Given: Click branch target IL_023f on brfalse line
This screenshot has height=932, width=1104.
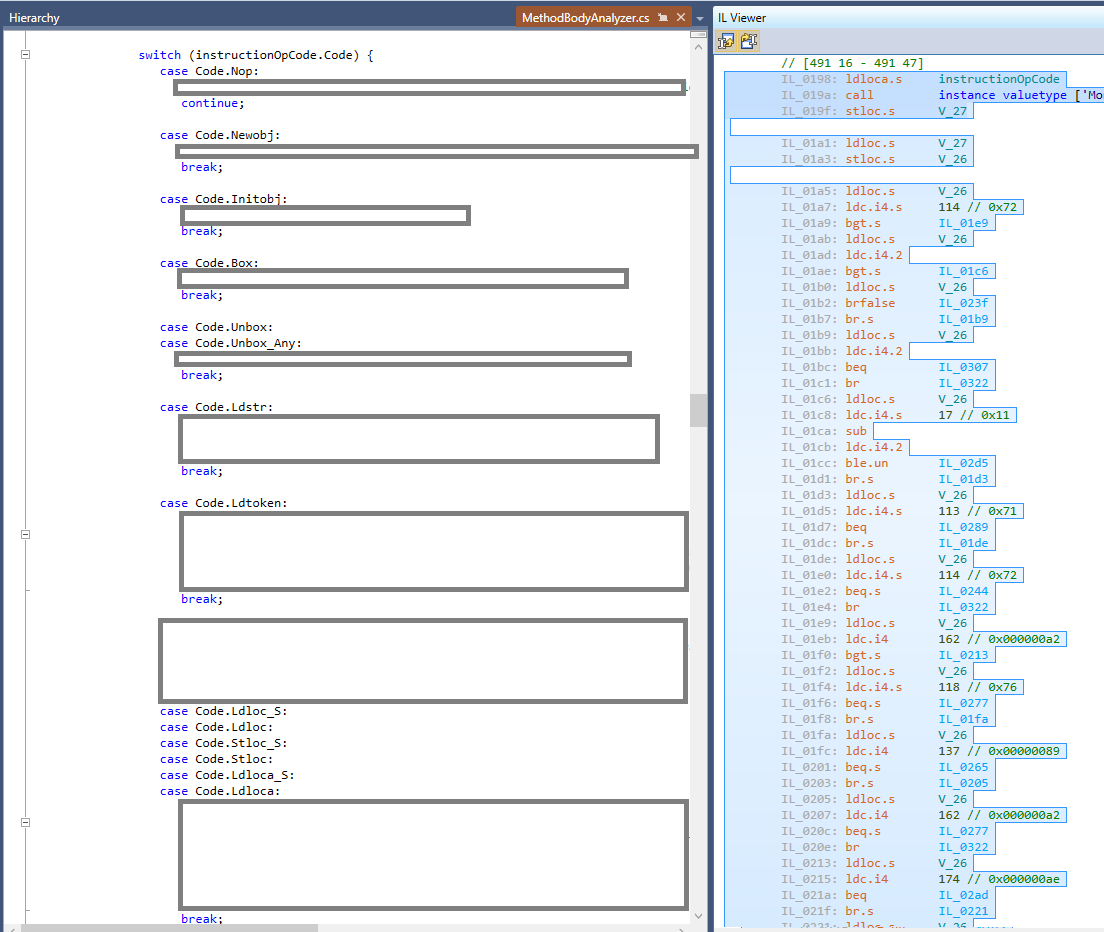Looking at the screenshot, I should [x=963, y=303].
